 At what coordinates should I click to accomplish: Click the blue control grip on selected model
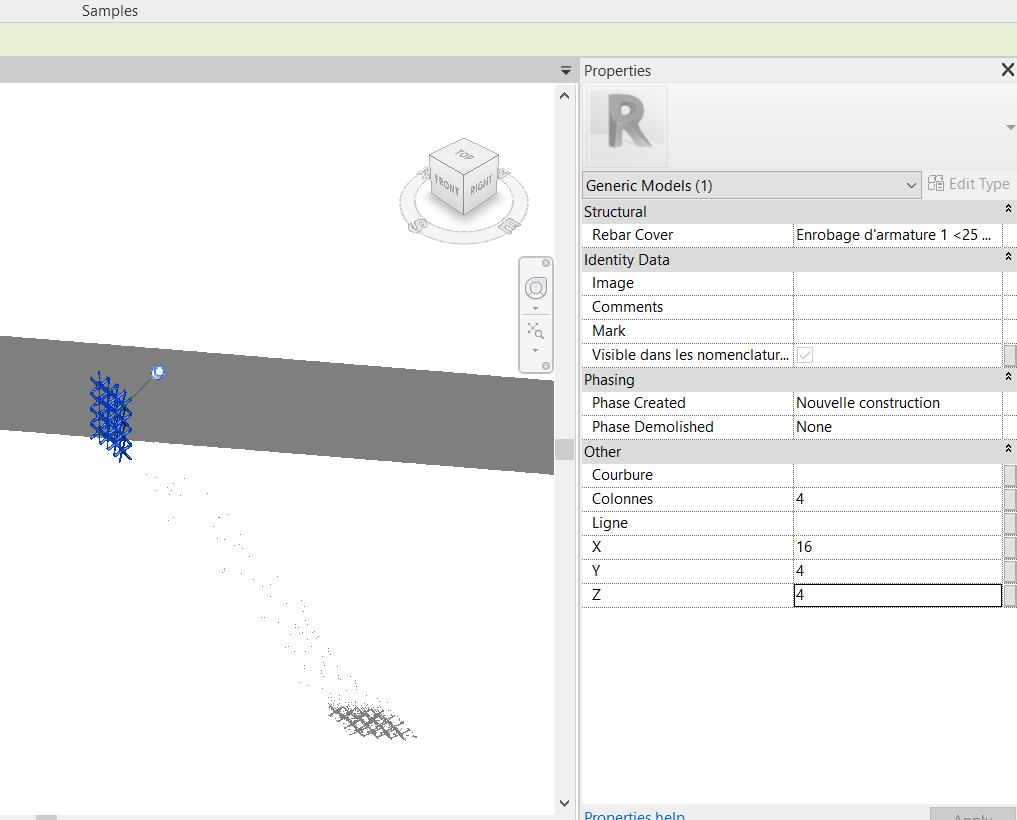[x=157, y=373]
